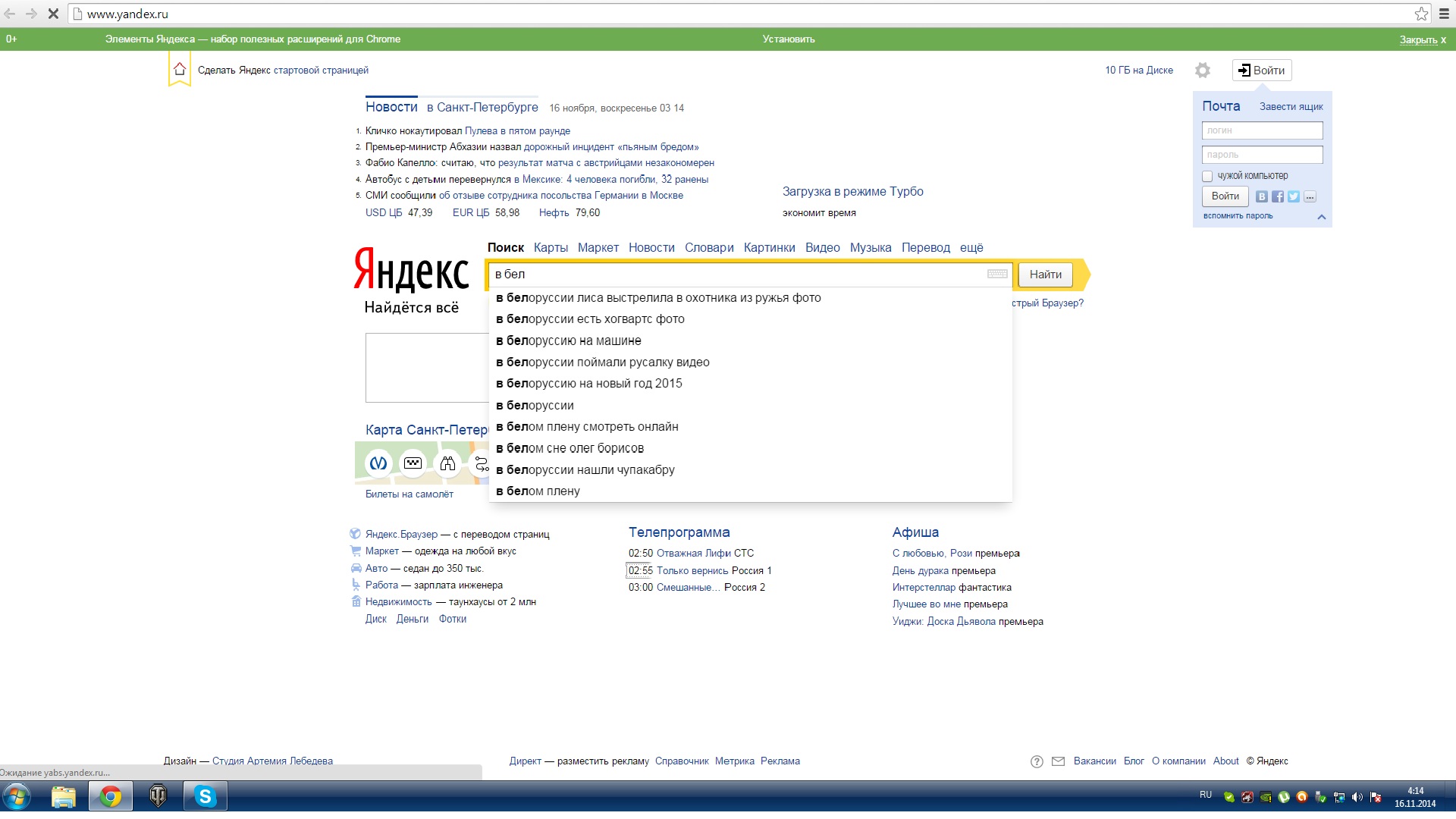Viewport: 1456px width, 819px height.
Task: Log in via the Facebook icon
Action: 1278,196
